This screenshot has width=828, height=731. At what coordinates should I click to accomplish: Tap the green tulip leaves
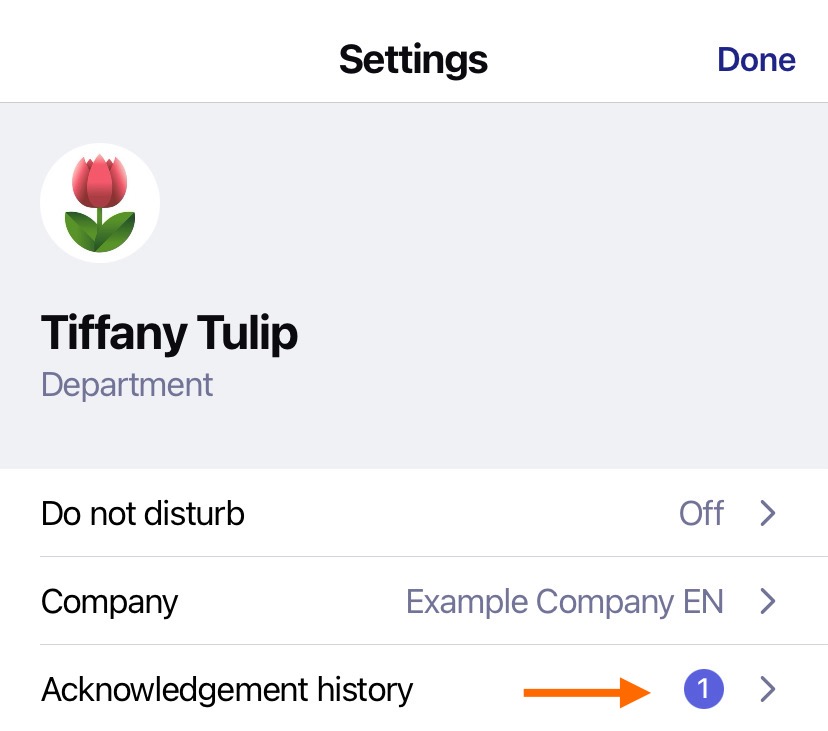pyautogui.click(x=100, y=231)
